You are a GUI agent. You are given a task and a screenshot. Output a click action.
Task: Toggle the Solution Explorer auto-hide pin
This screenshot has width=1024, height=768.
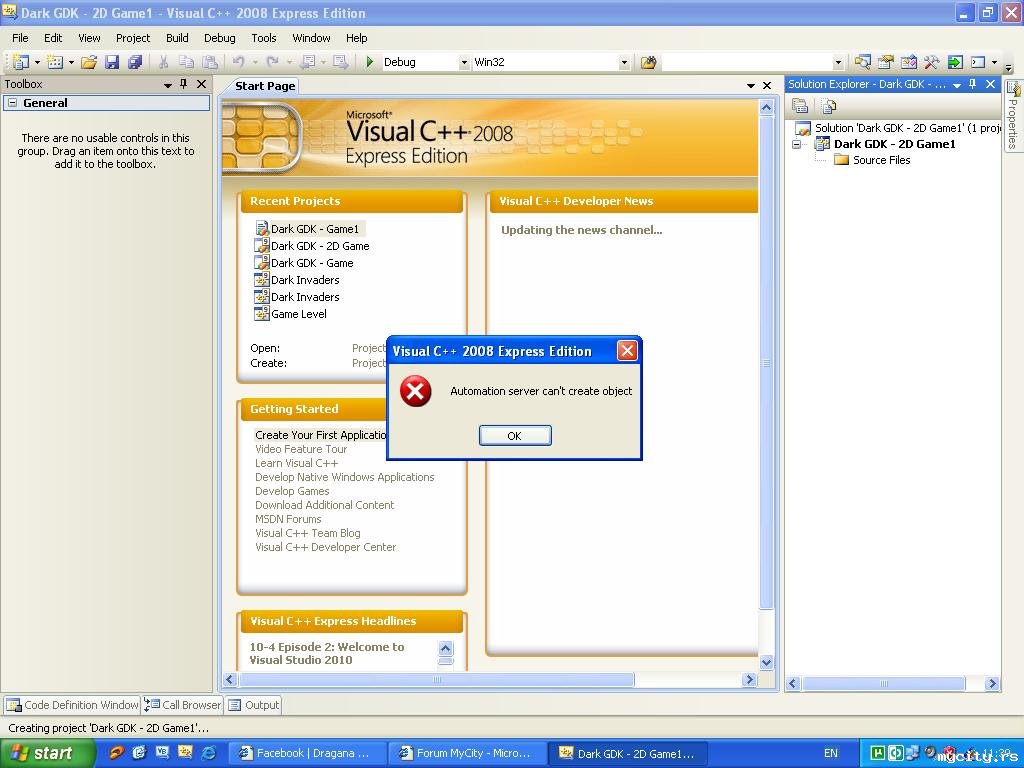972,84
